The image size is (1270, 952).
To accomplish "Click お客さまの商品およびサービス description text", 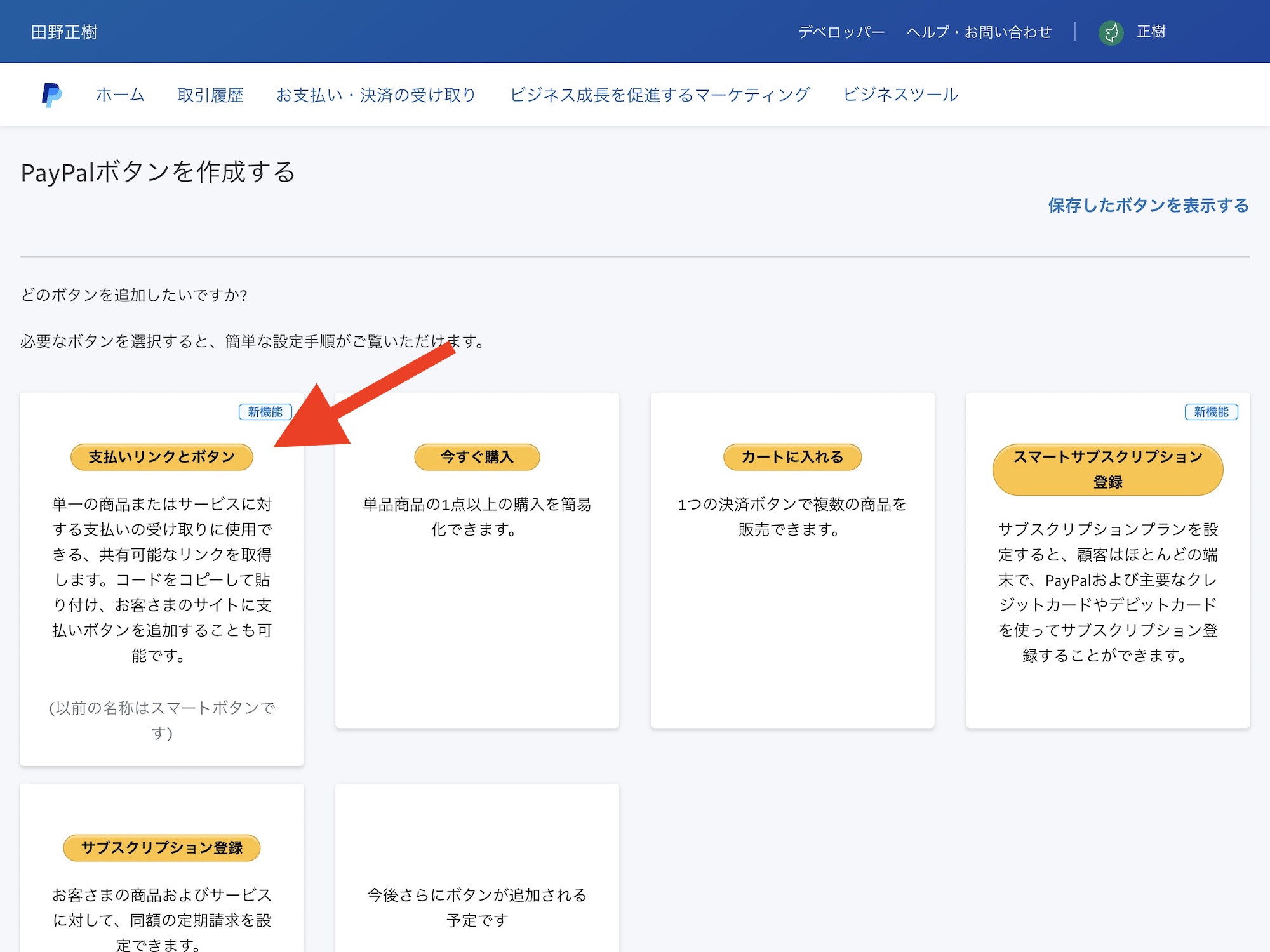I will coord(161,919).
